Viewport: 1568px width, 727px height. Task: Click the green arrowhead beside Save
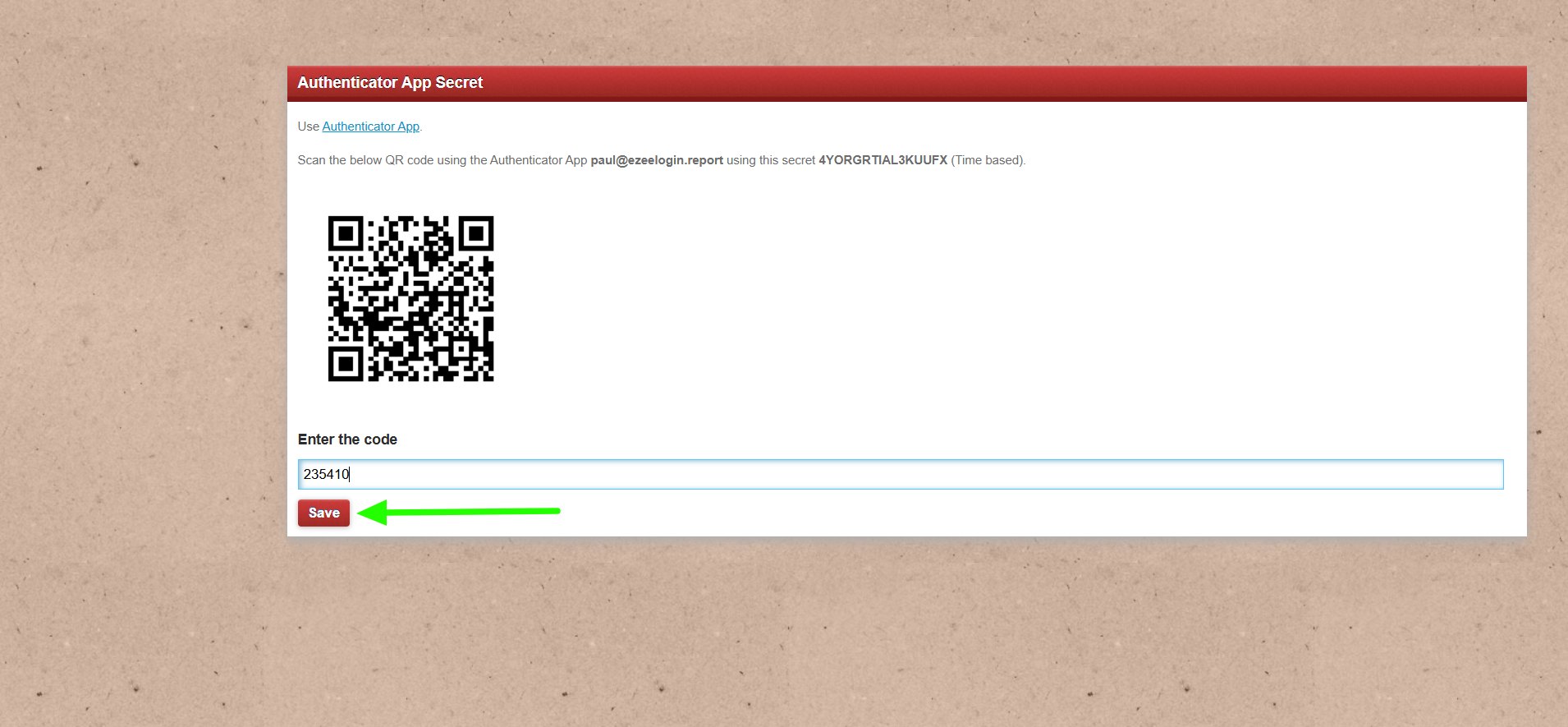coord(374,512)
